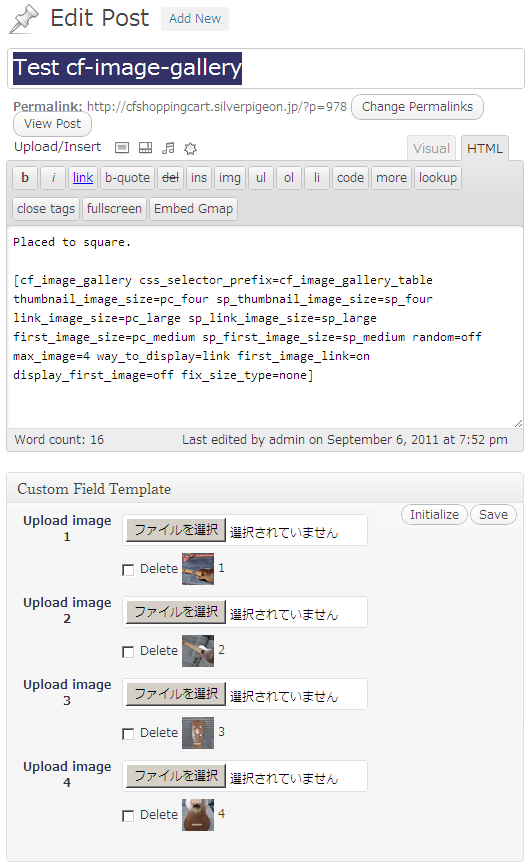Image resolution: width=530 pixels, height=868 pixels.
Task: Choose a file for Upload image 3
Action: tap(176, 694)
